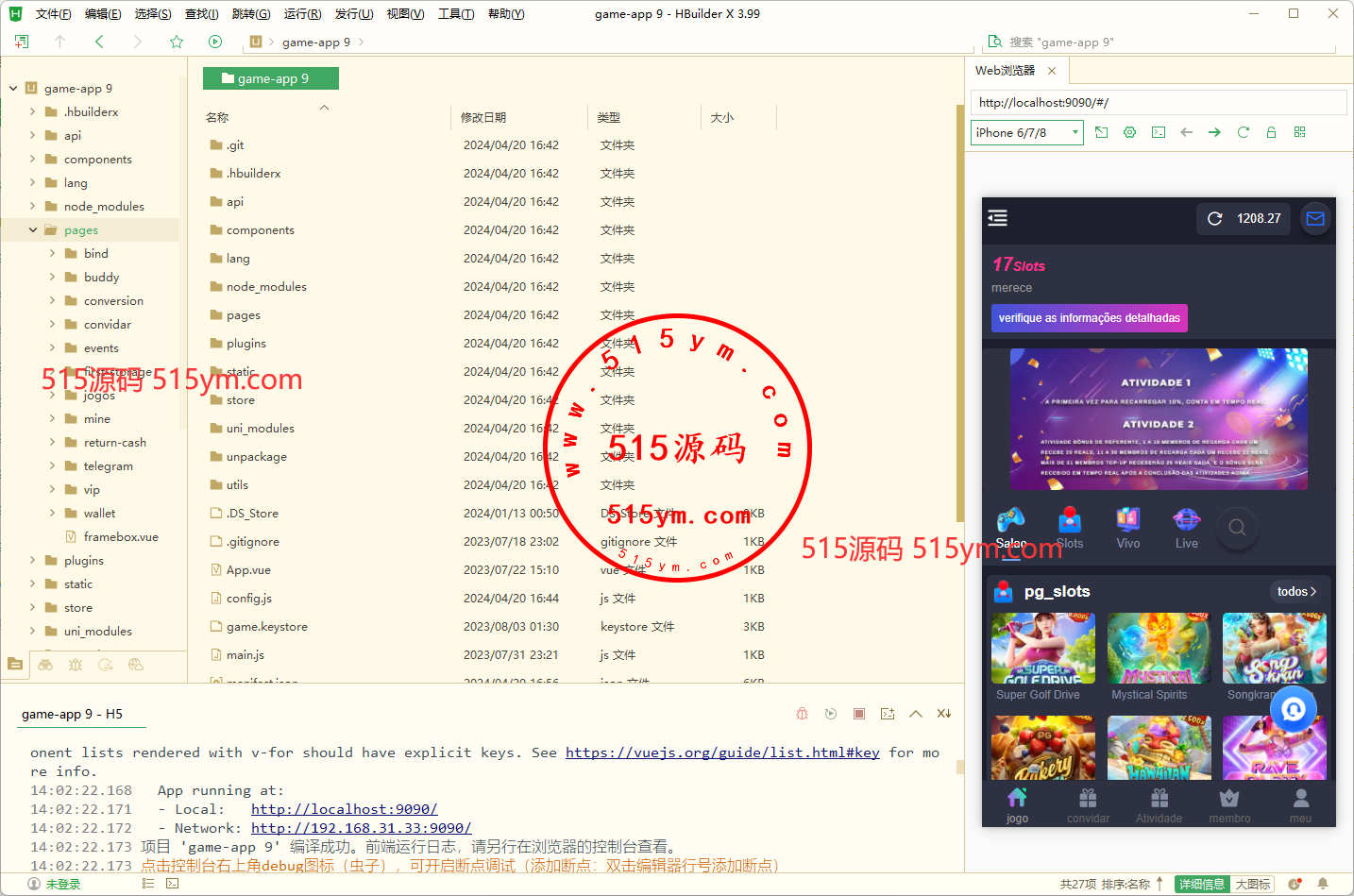Open the http://localhost:9090/ link in console
The image size is (1354, 896).
(344, 809)
